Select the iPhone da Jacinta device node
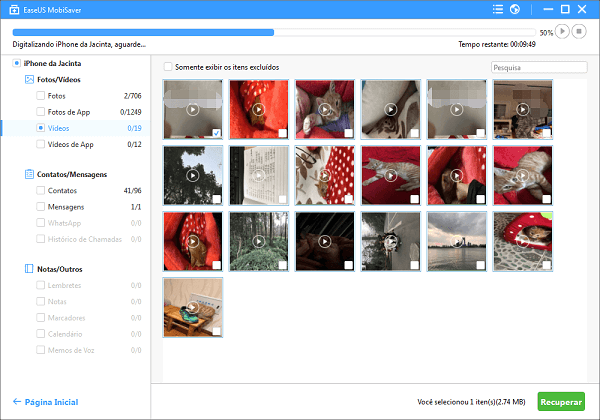600x420 pixels. pyautogui.click(x=50, y=63)
